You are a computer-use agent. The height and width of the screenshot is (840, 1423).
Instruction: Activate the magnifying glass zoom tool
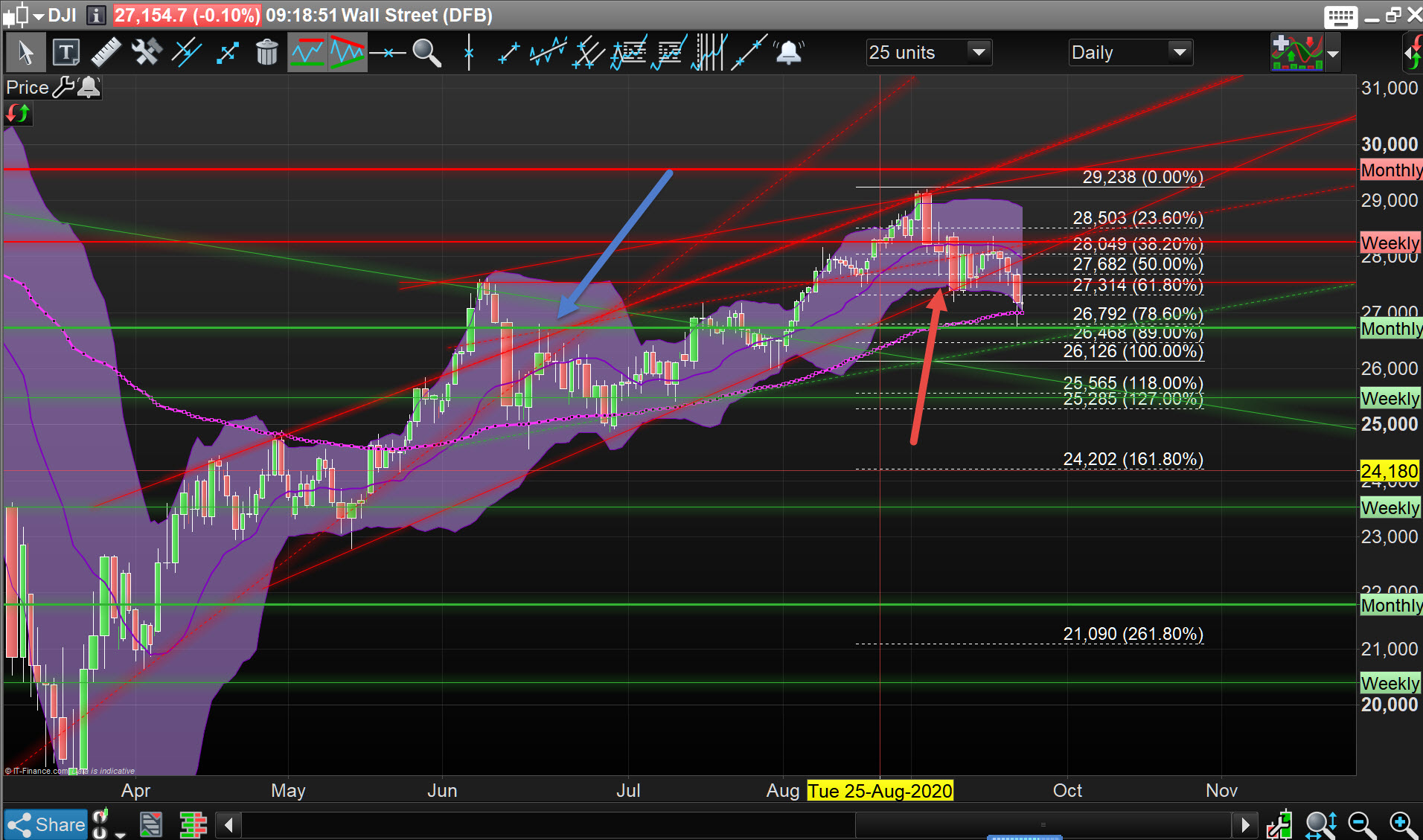pyautogui.click(x=427, y=53)
